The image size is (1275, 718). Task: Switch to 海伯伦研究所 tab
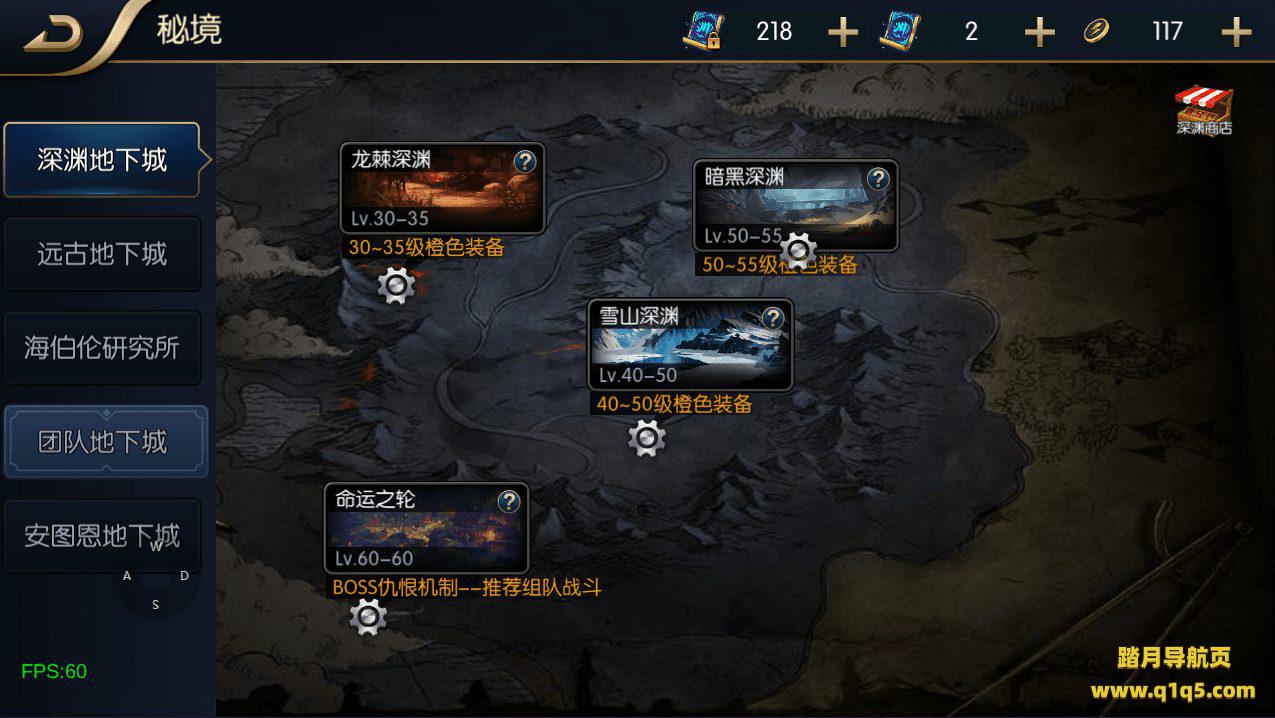[102, 348]
